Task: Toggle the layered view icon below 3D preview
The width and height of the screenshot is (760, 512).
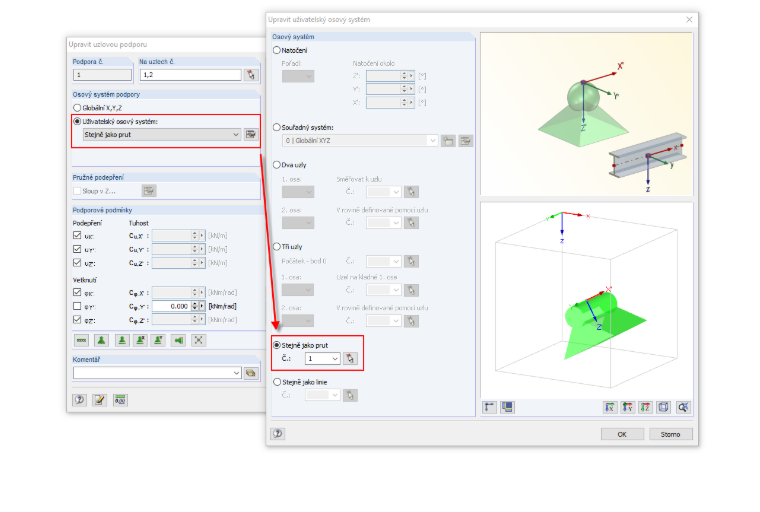Action: click(x=507, y=407)
